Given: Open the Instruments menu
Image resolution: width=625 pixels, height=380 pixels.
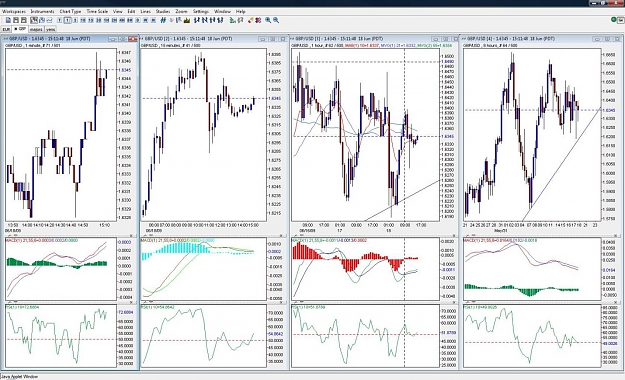Looking at the screenshot, I should [42, 11].
